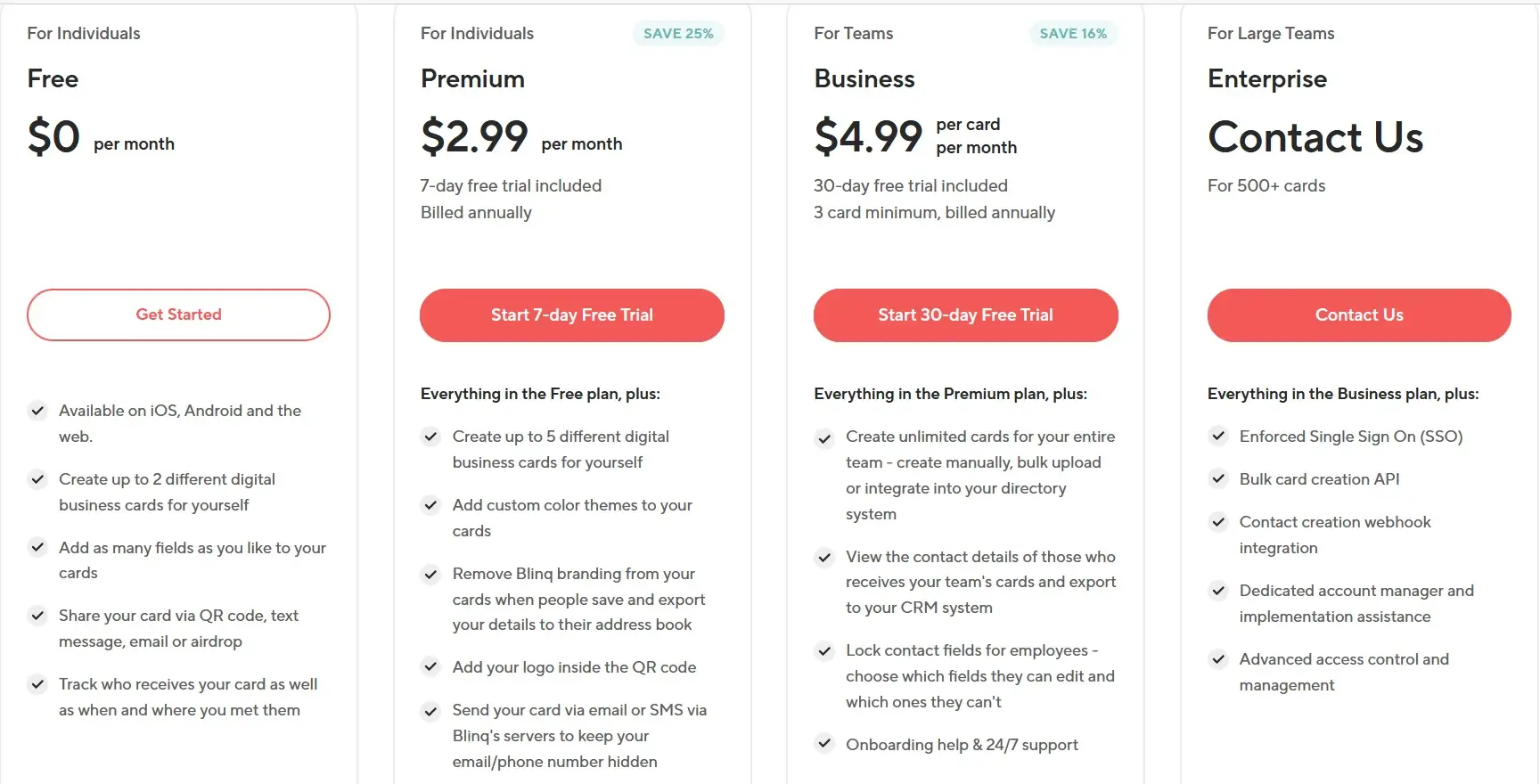The image size is (1540, 784).
Task: Click checkmark next to Lock contact fields
Action: tap(824, 651)
